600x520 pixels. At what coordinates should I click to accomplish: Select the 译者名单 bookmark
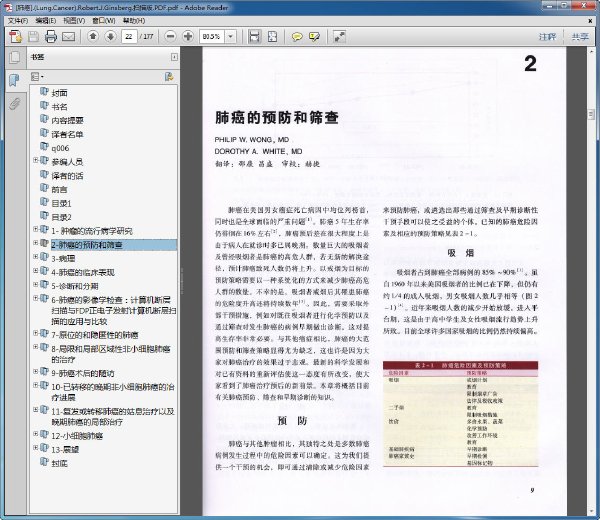67,134
